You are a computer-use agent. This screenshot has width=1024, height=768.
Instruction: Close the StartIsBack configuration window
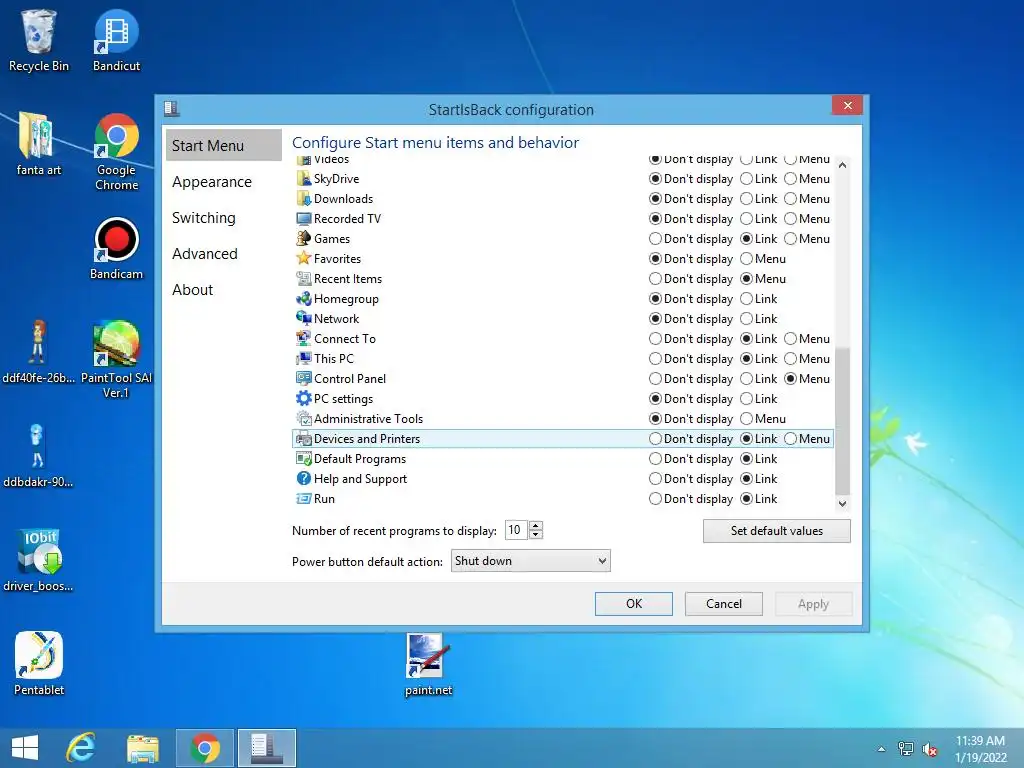click(x=847, y=105)
